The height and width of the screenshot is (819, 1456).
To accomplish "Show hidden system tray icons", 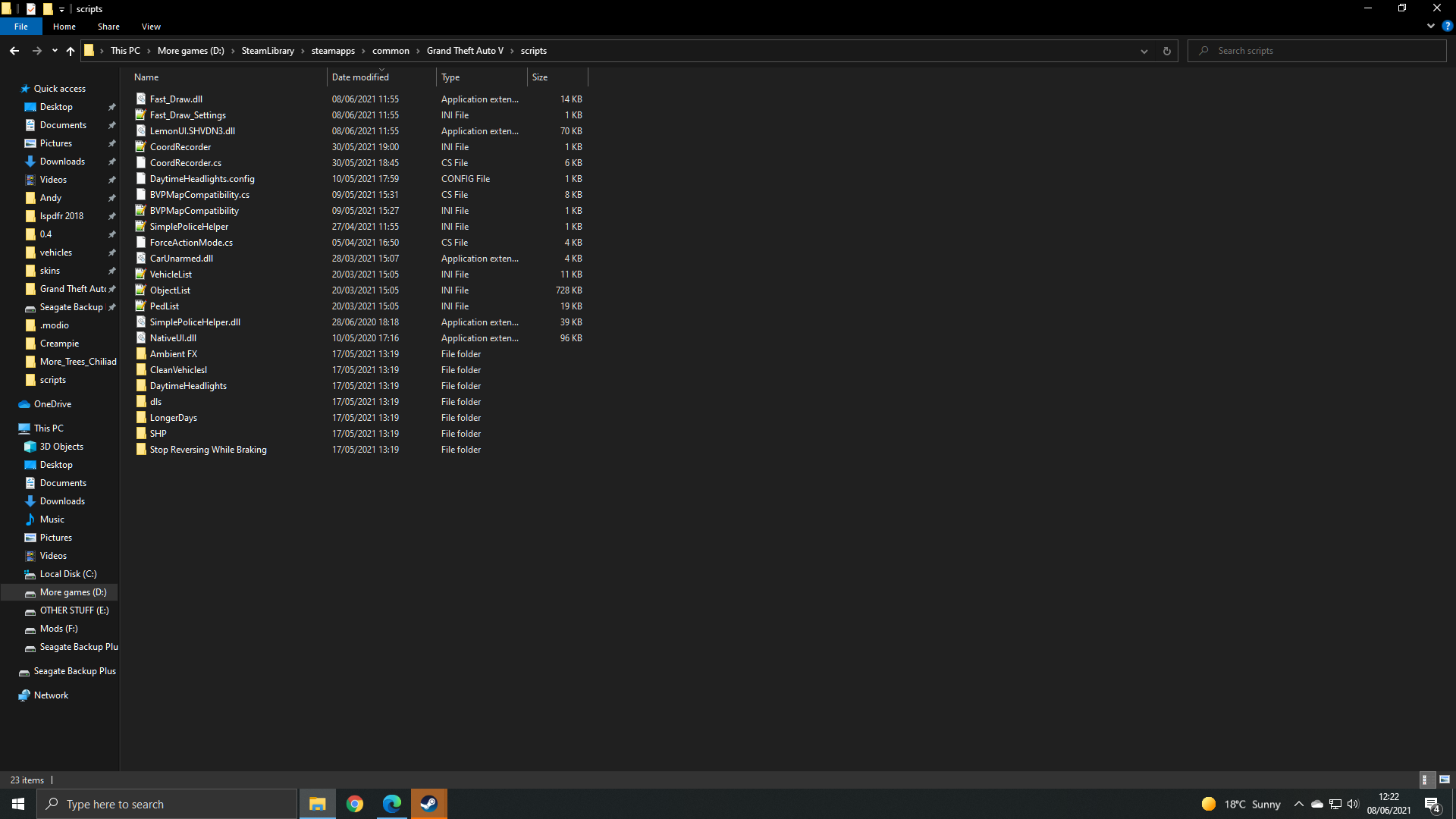I will (1298, 804).
